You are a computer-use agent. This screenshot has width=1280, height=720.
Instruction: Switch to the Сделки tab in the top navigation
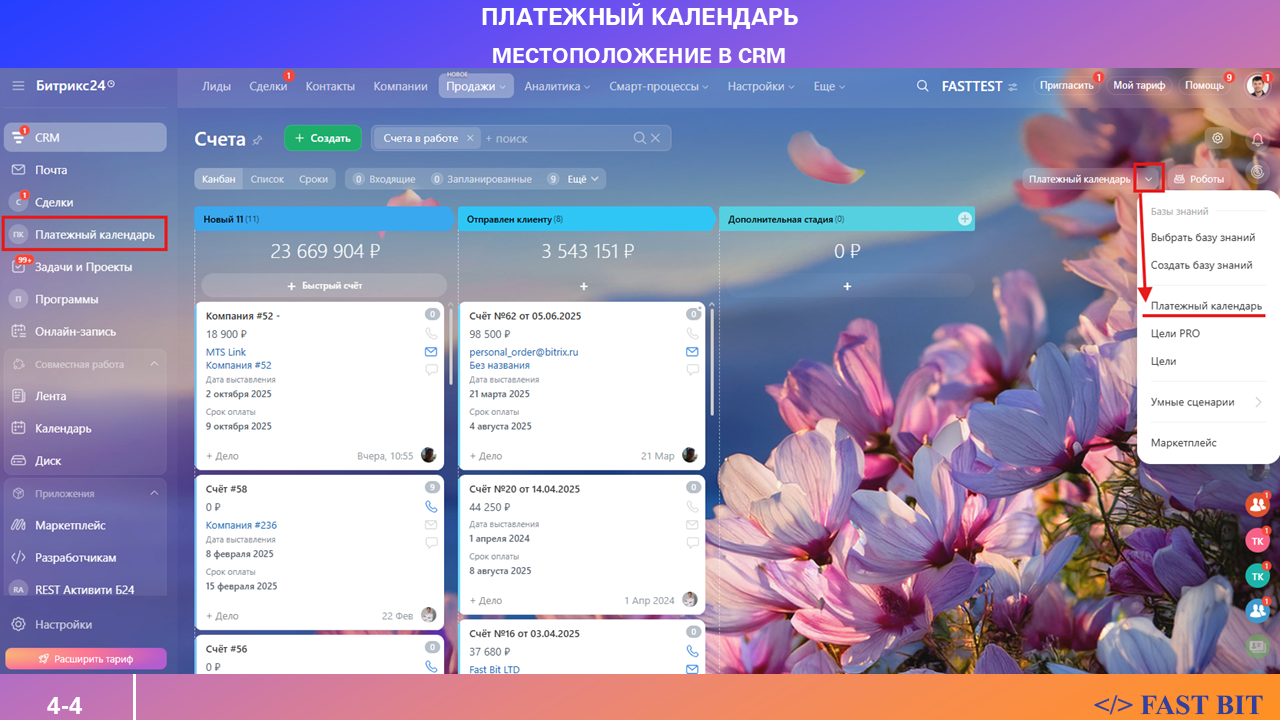point(268,86)
